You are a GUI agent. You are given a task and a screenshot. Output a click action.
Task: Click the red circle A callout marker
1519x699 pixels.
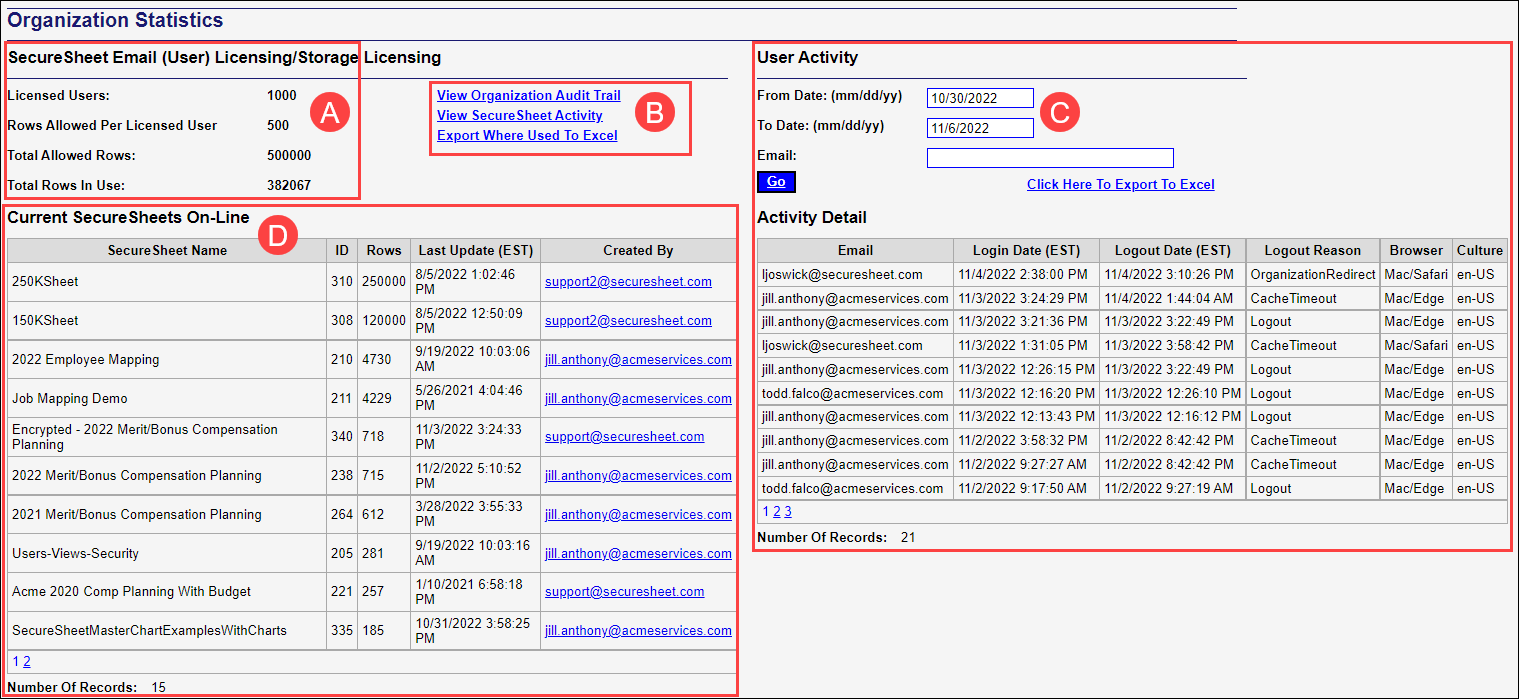[330, 114]
